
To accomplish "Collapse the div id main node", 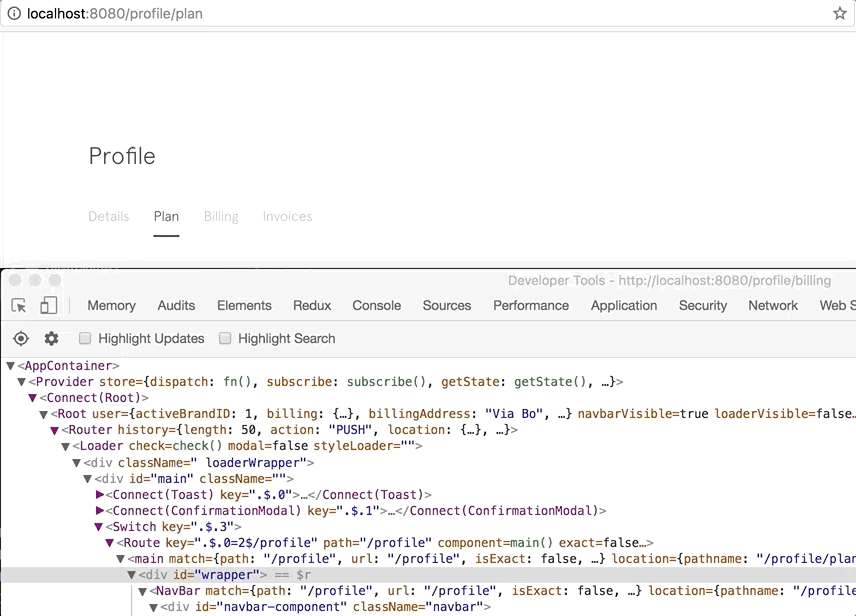I will (87, 478).
